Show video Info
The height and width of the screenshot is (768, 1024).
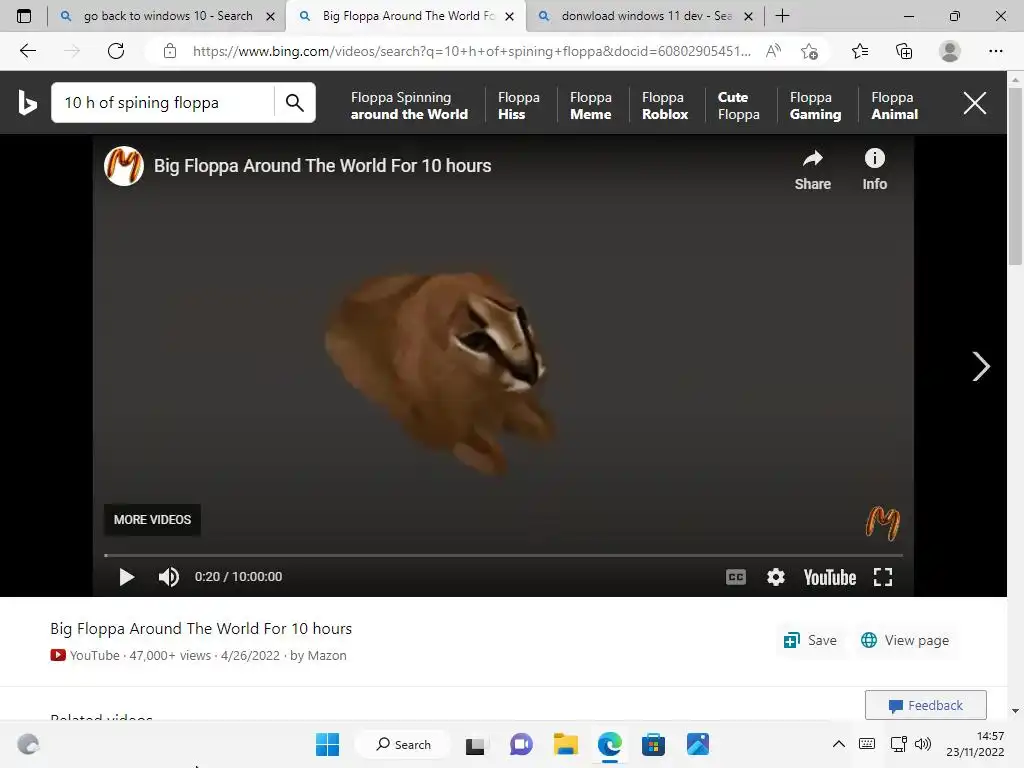(x=874, y=170)
